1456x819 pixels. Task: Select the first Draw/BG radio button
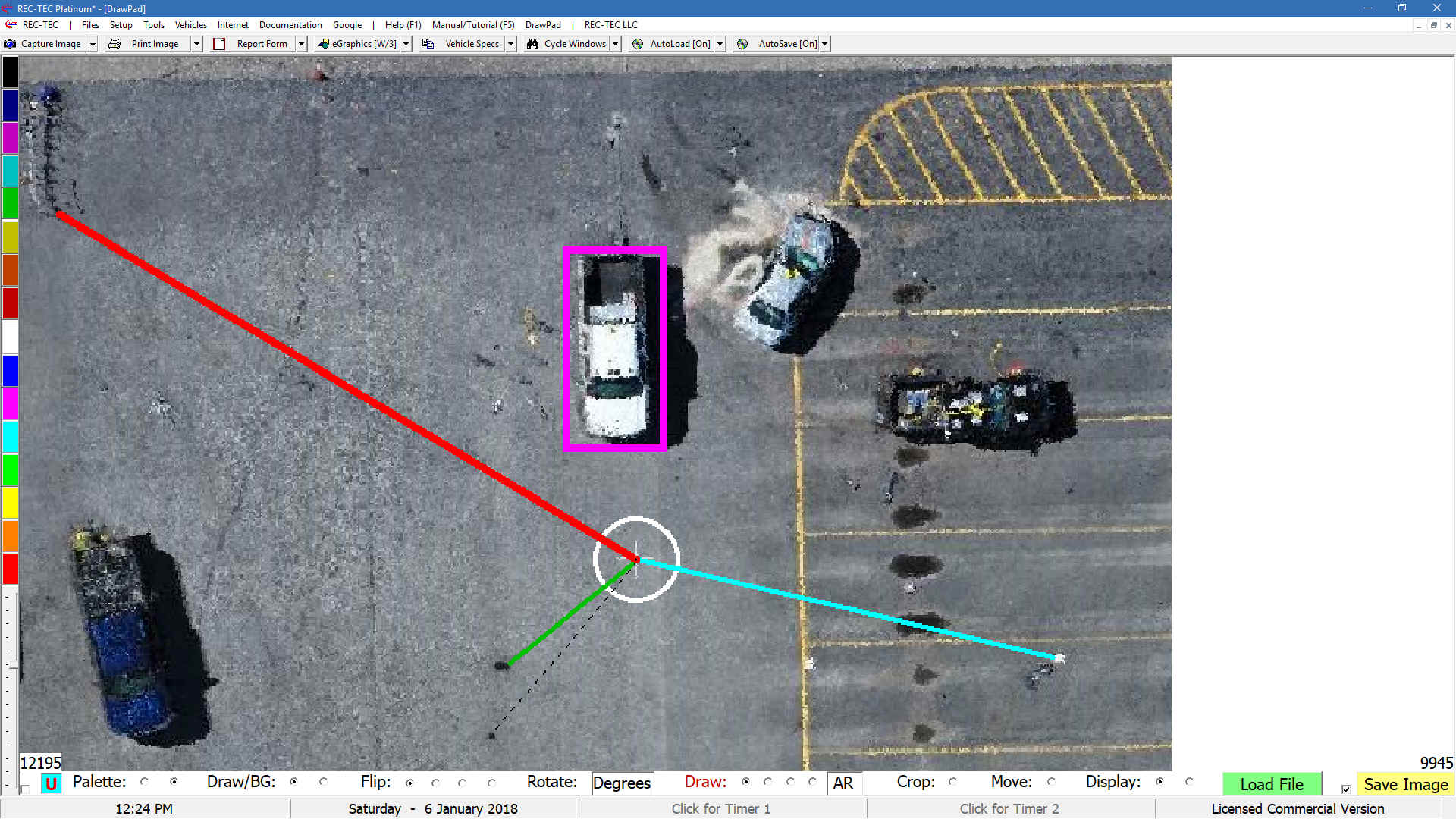(x=293, y=782)
